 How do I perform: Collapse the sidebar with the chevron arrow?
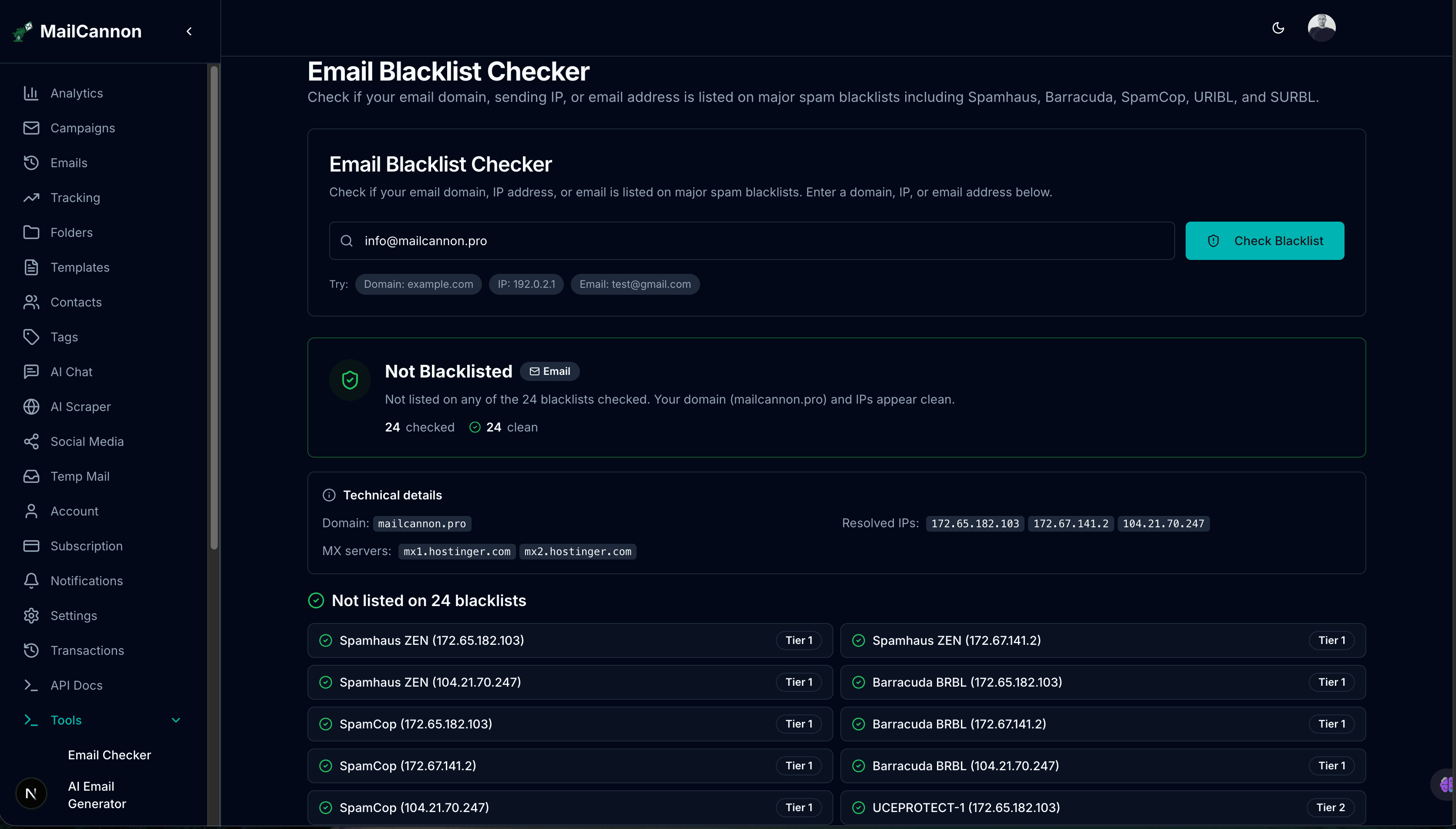[x=189, y=31]
